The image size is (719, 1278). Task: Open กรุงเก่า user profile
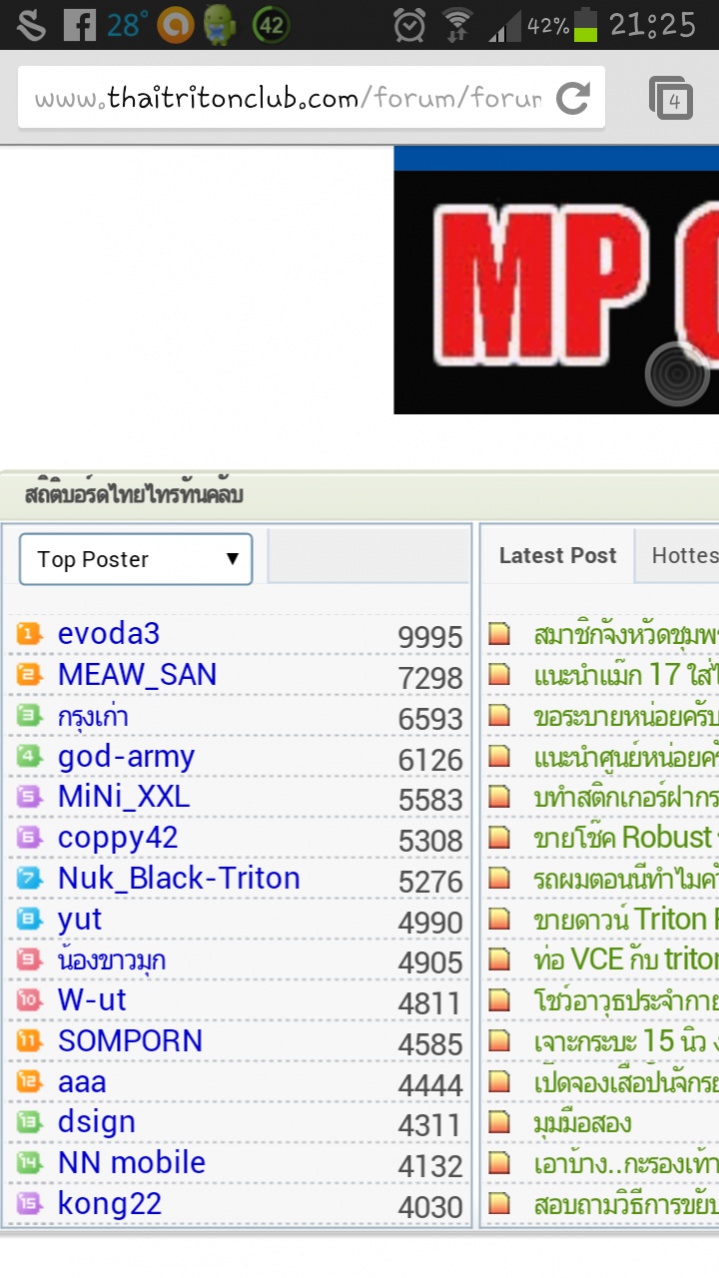point(93,716)
